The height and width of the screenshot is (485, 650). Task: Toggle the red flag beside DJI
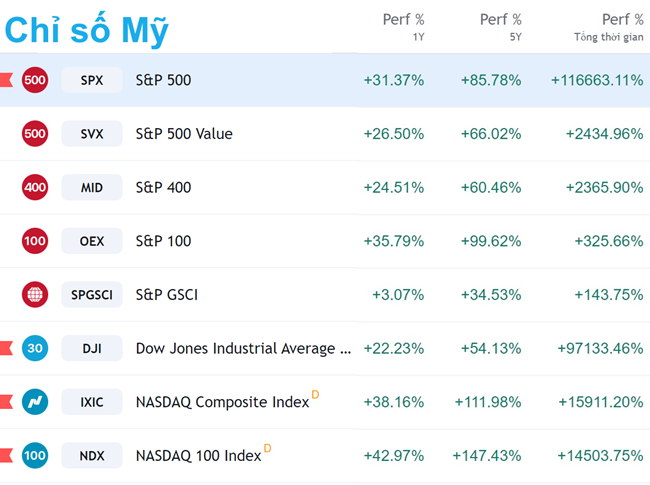tap(6, 348)
